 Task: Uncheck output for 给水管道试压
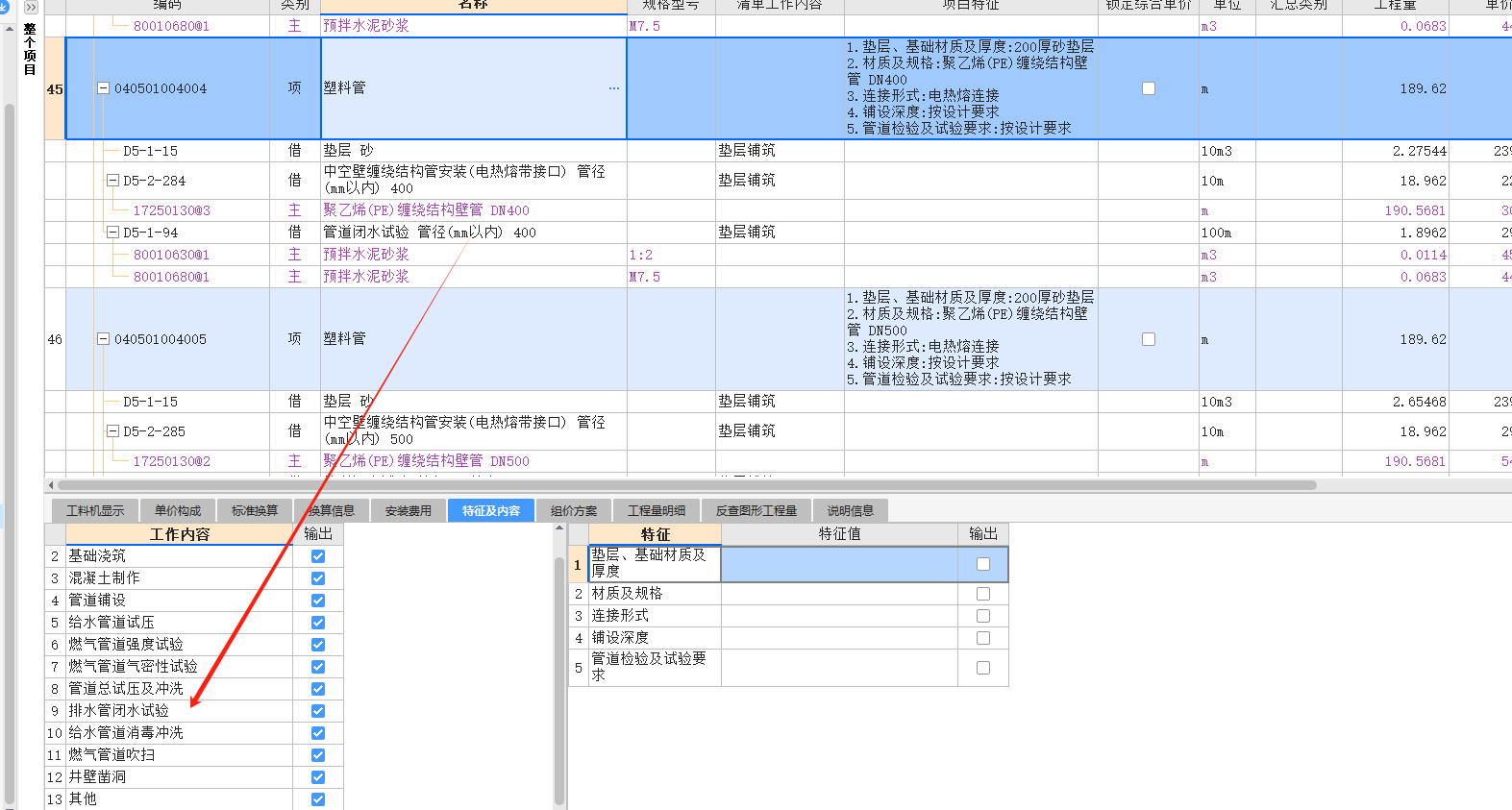click(x=318, y=623)
